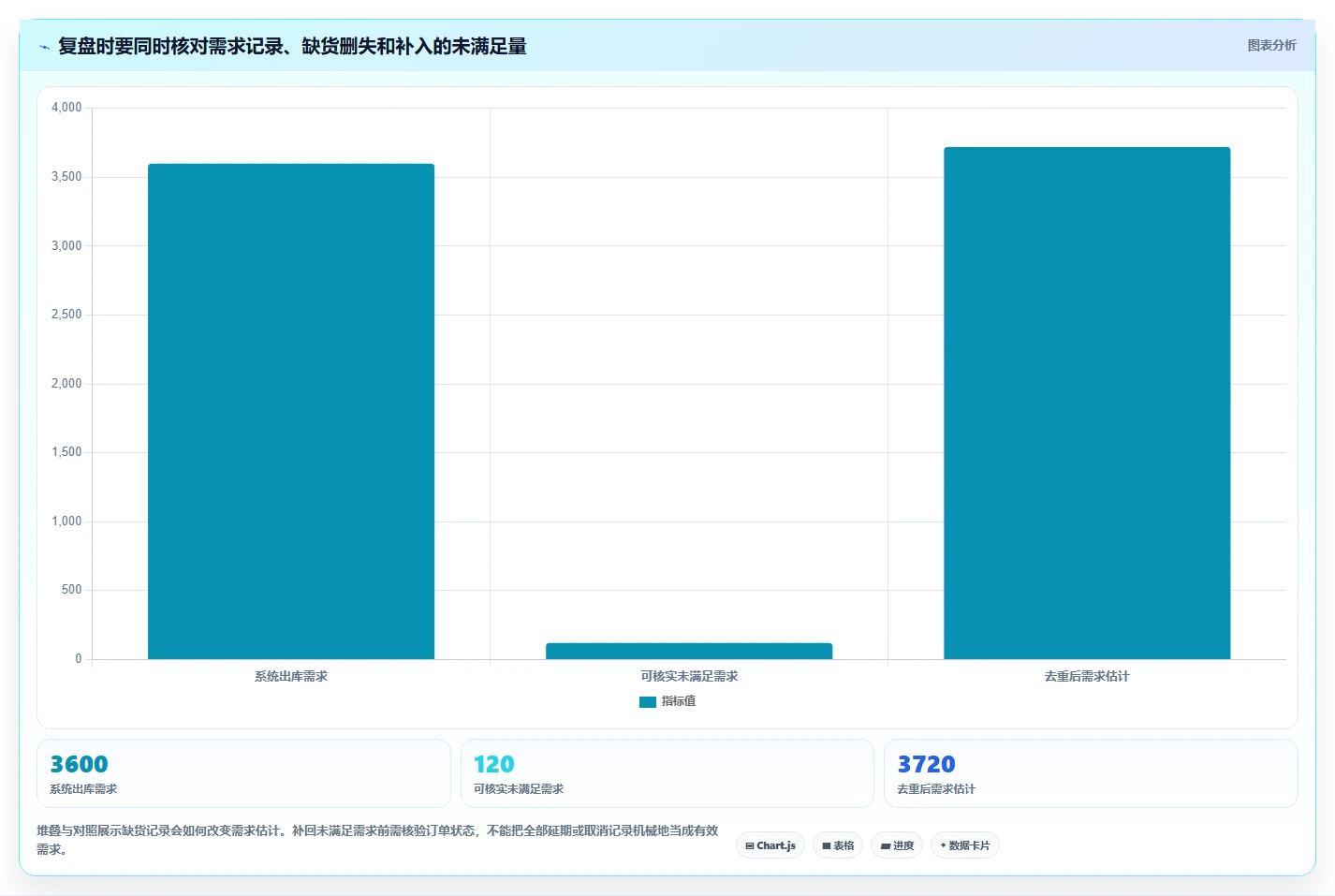Click the 数据卡片 tag chip
The image size is (1335, 896).
965,845
